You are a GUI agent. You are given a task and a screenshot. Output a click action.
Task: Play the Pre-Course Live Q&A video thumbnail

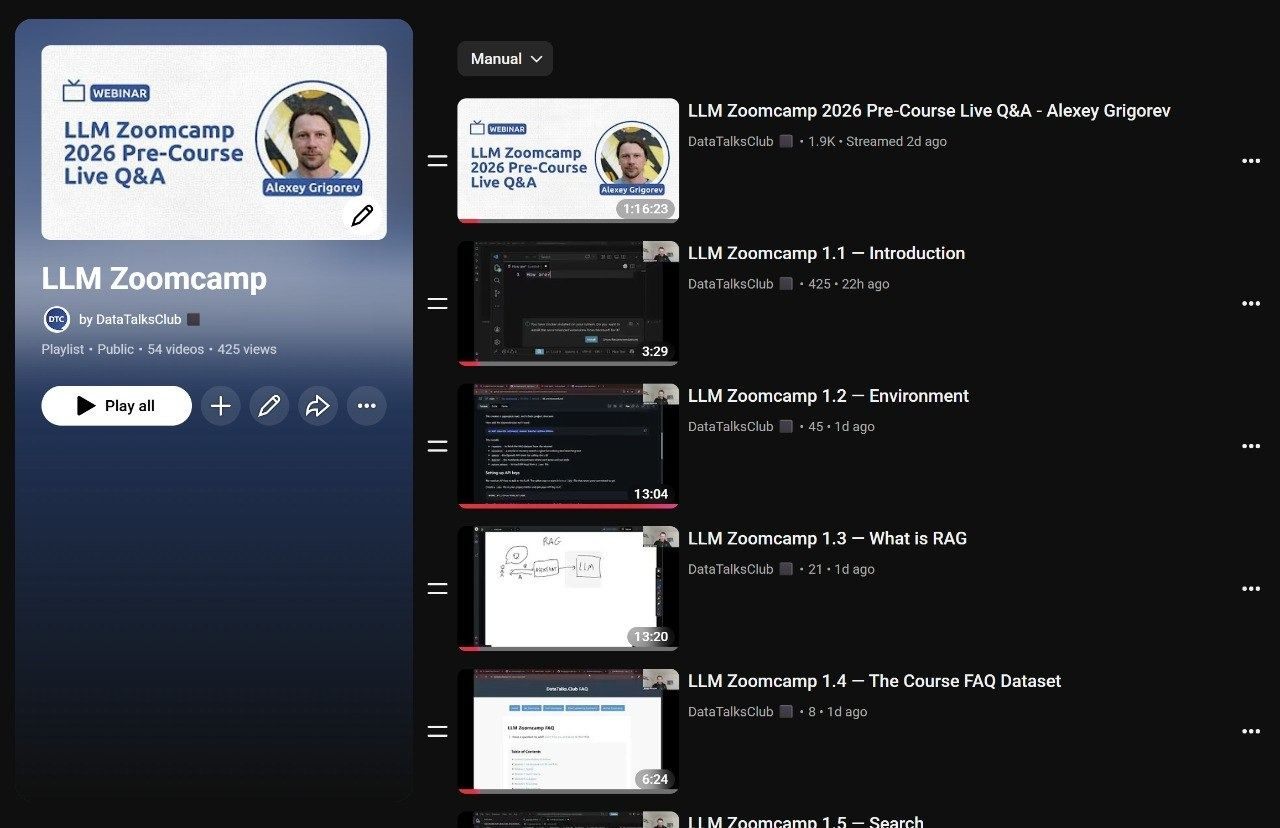click(x=568, y=160)
